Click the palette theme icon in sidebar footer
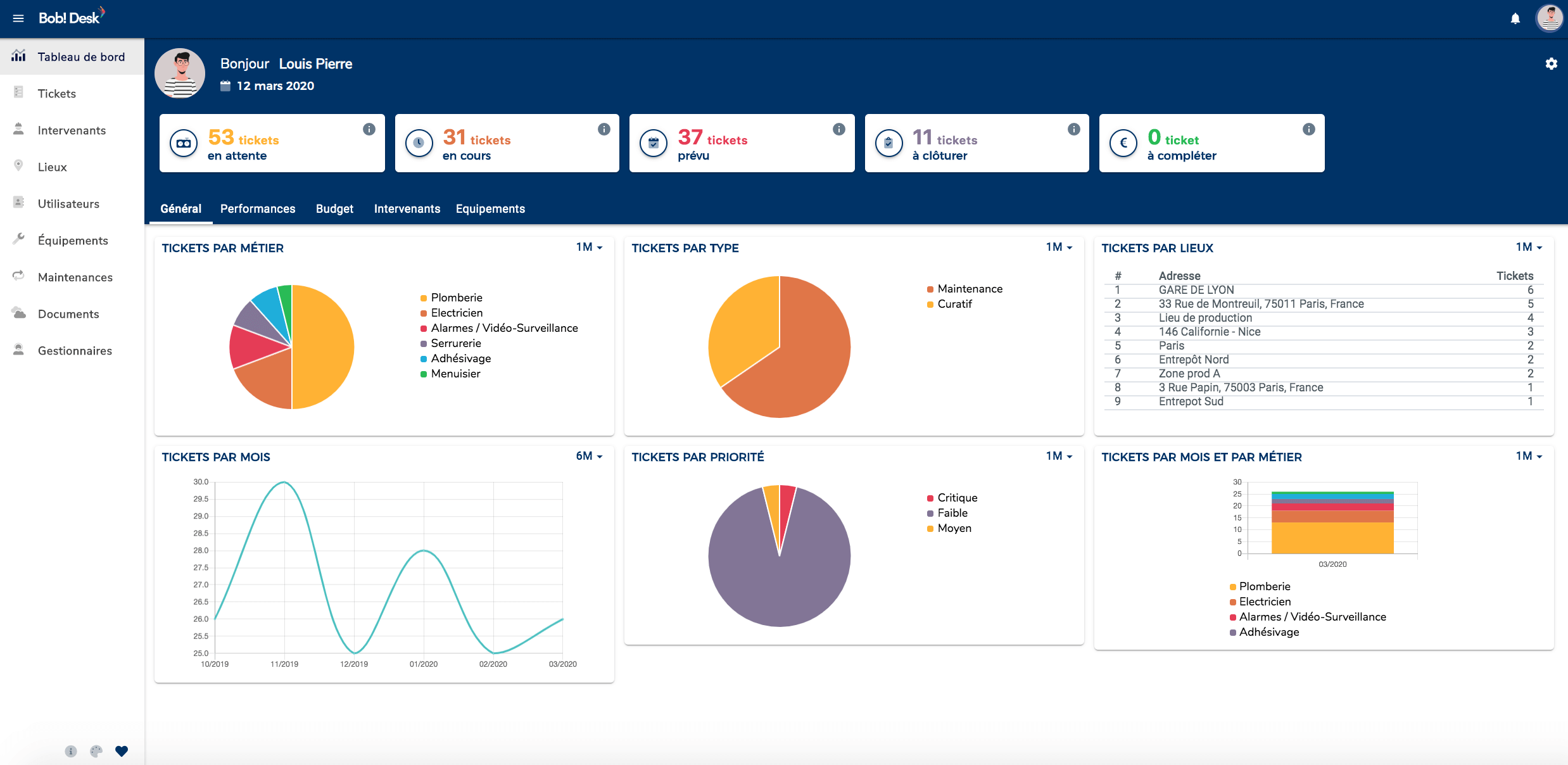The height and width of the screenshot is (765, 1568). pyautogui.click(x=96, y=751)
